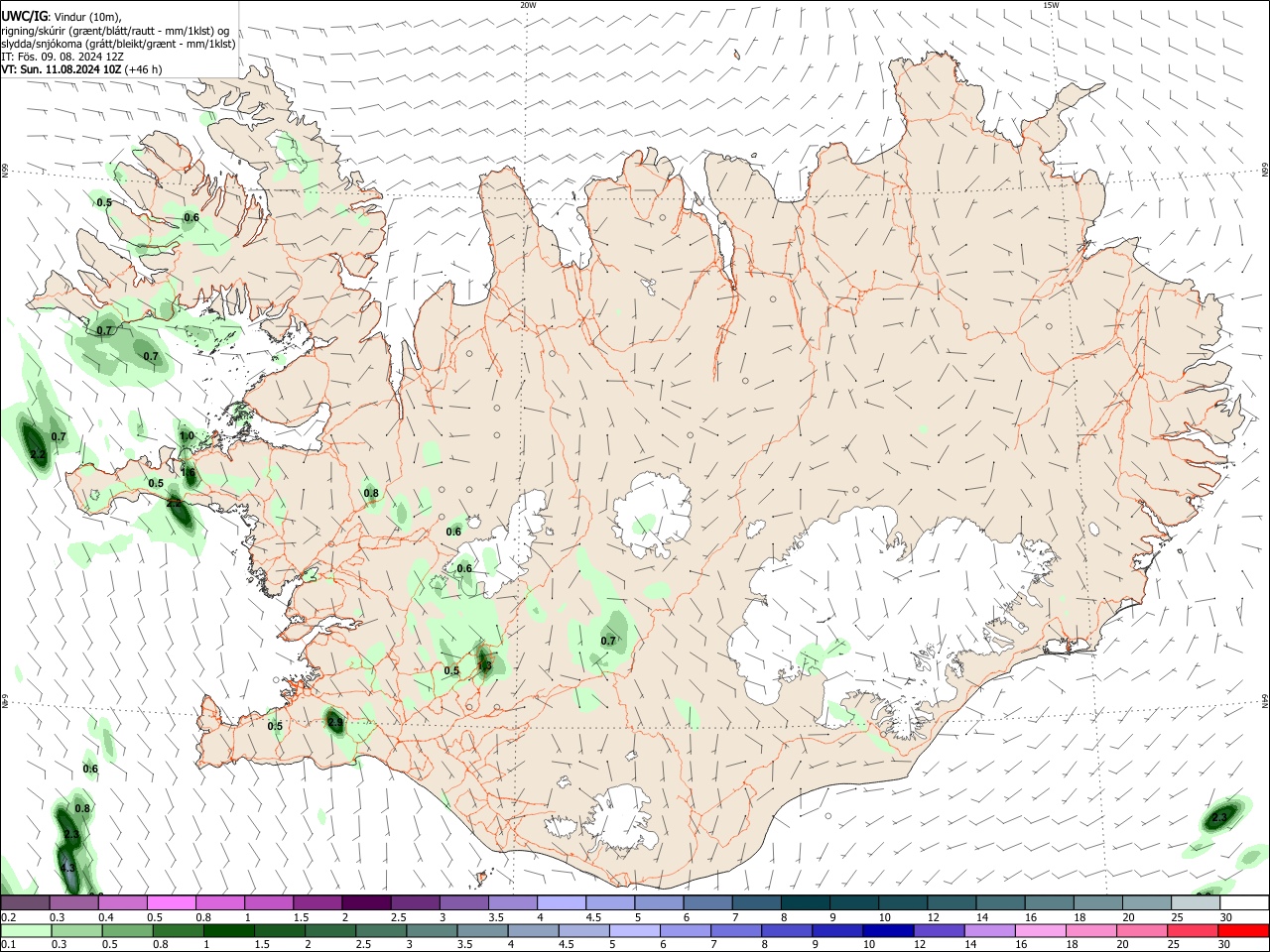Pick lower legend violet swatch between 14 and 16
The height and width of the screenshot is (952, 1270).
click(990, 930)
